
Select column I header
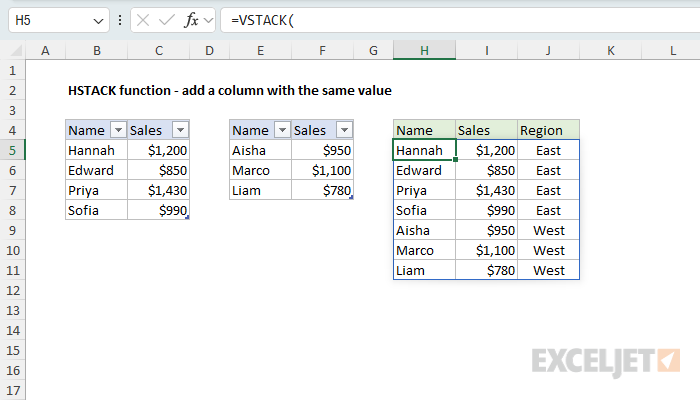487,50
